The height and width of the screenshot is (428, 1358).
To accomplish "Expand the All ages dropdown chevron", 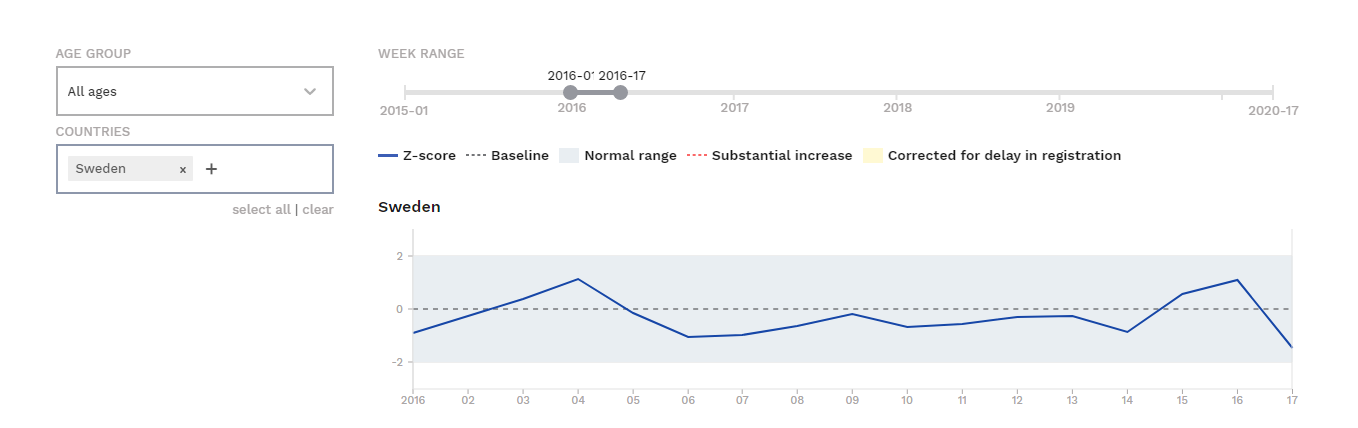I will click(x=310, y=92).
